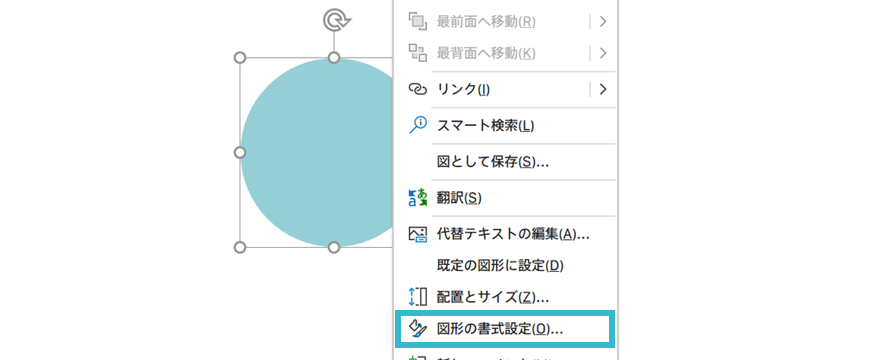Click the teal circle shape
The image size is (870, 360).
click(316, 153)
